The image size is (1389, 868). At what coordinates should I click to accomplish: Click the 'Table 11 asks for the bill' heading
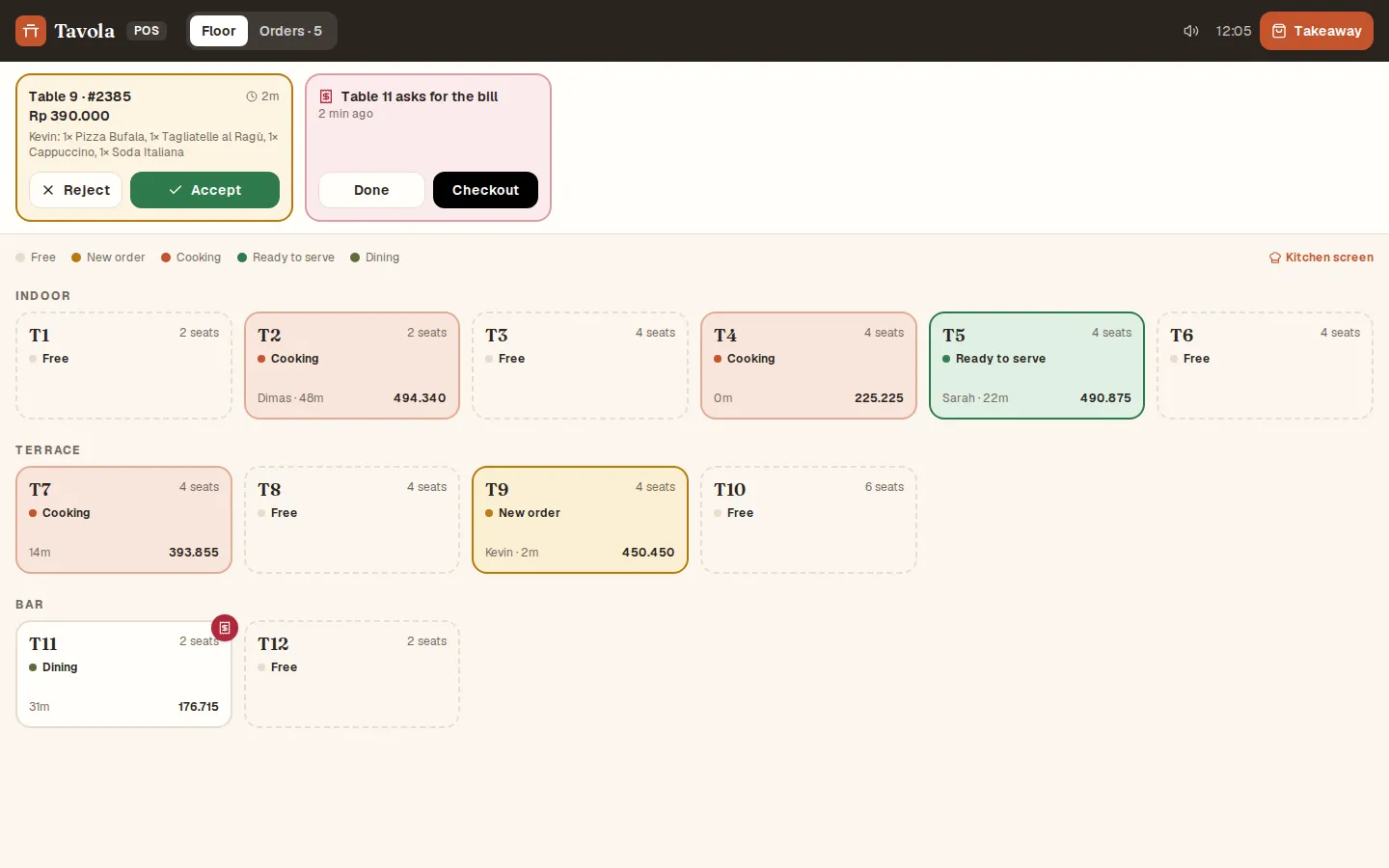coord(420,96)
